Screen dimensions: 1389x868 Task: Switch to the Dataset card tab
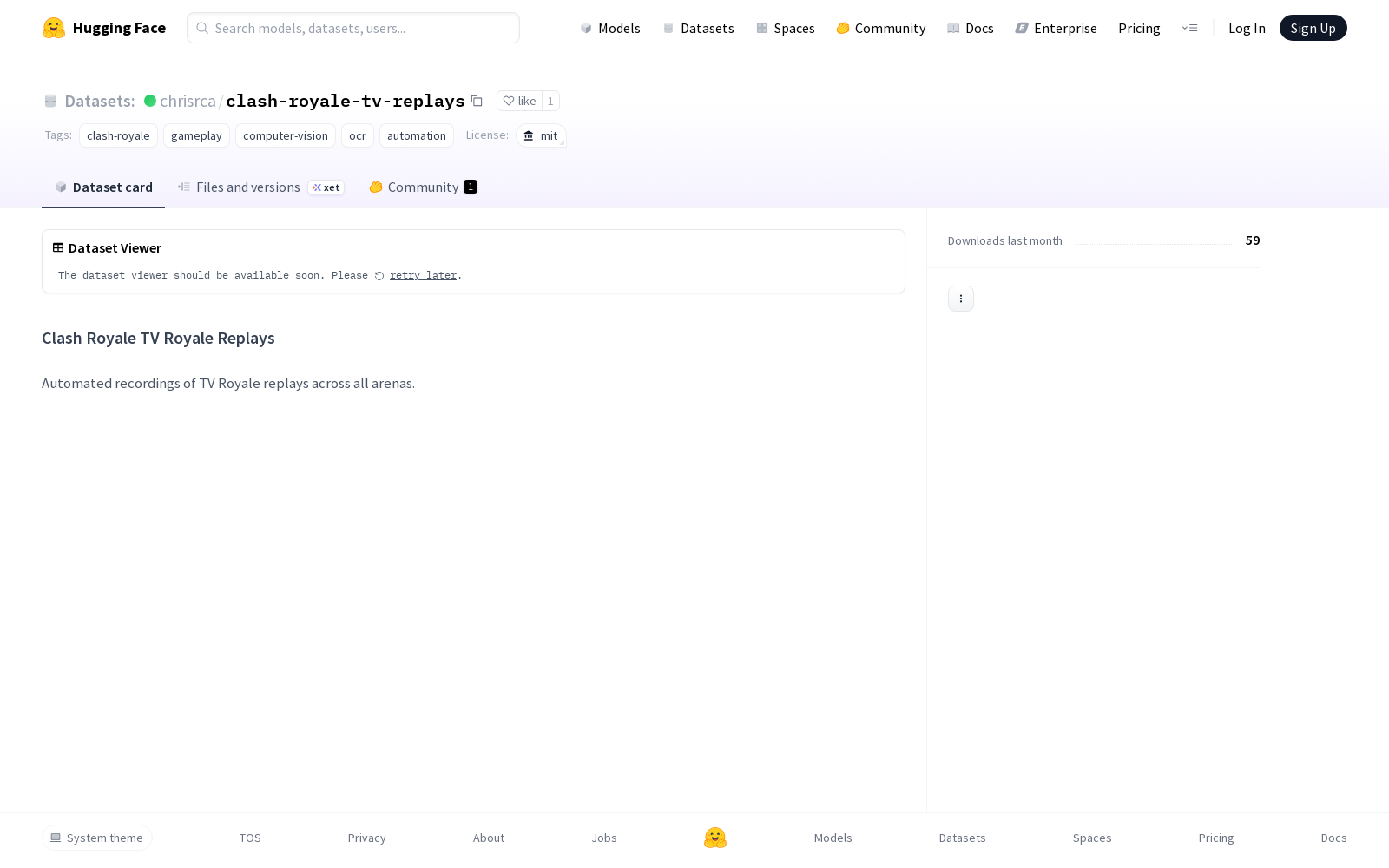coord(103,187)
